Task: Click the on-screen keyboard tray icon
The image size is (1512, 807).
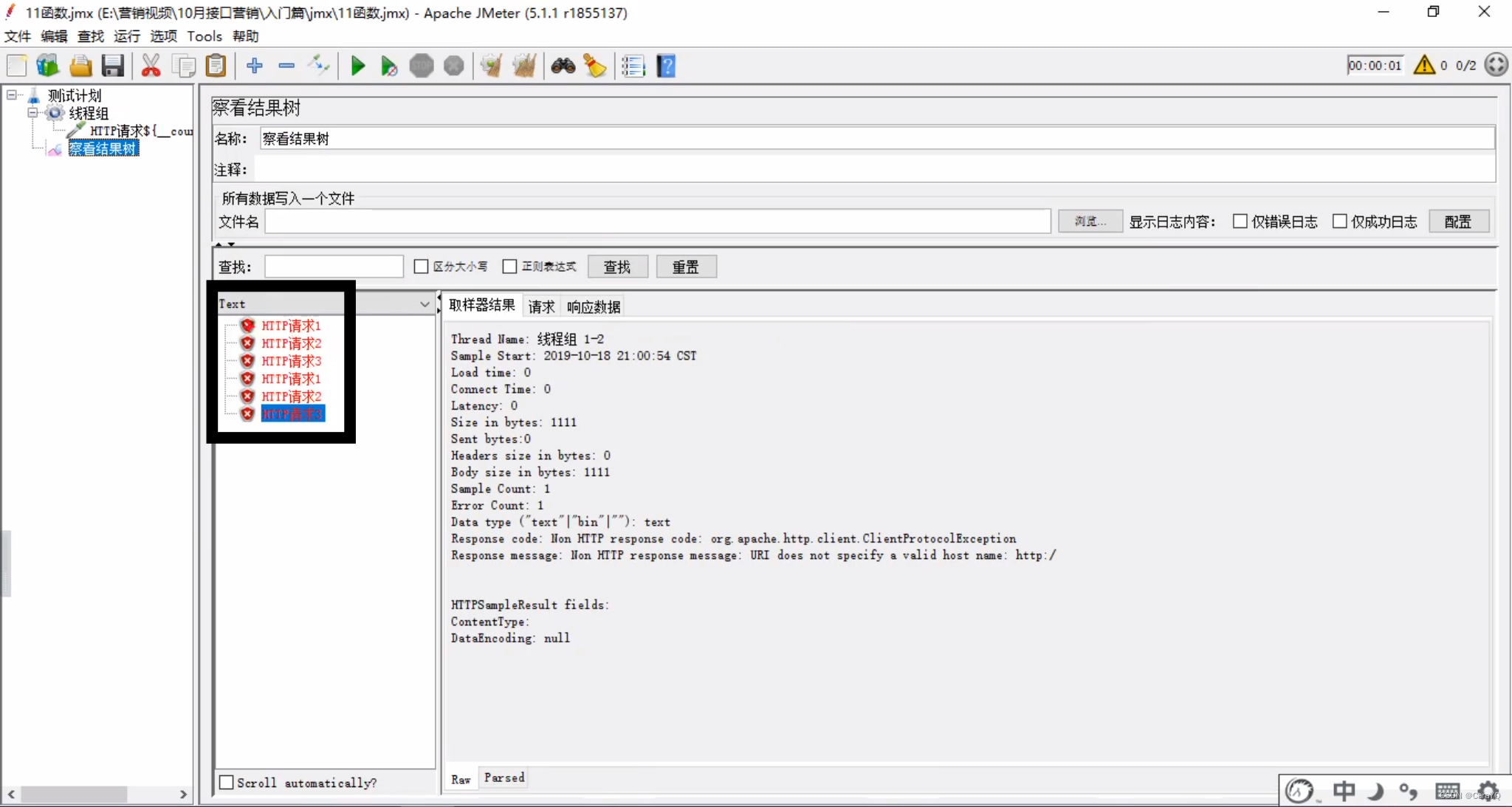Action: coord(1448,791)
